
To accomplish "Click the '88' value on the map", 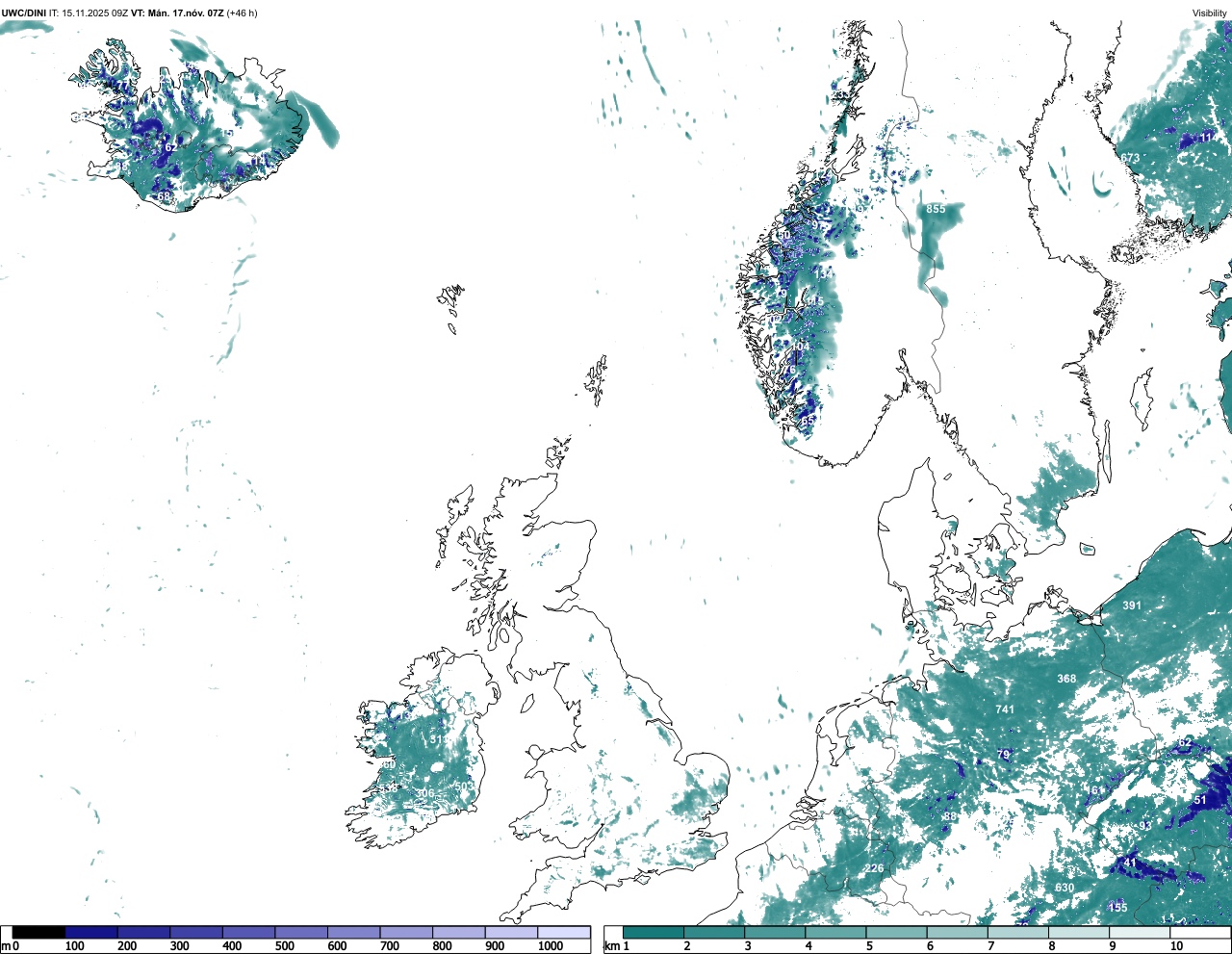I will 950,816.
